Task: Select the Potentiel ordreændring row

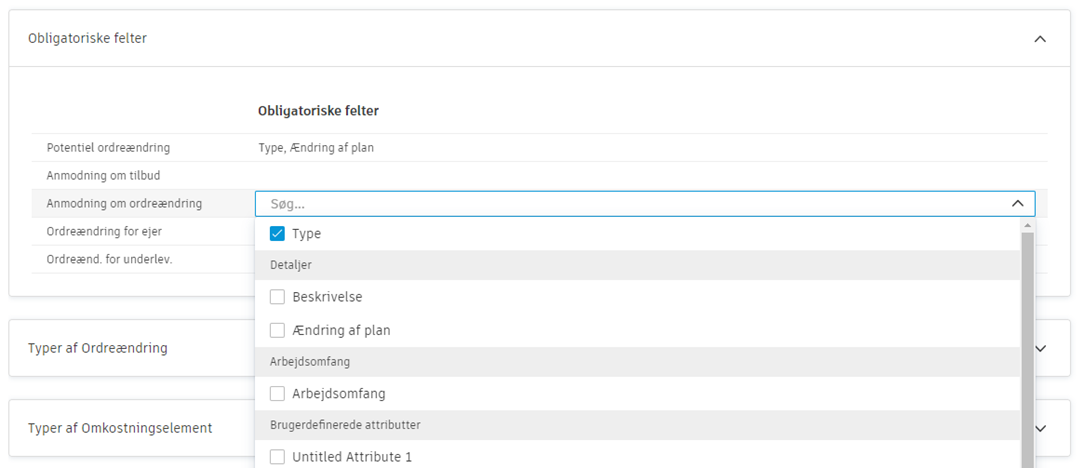Action: tap(108, 148)
